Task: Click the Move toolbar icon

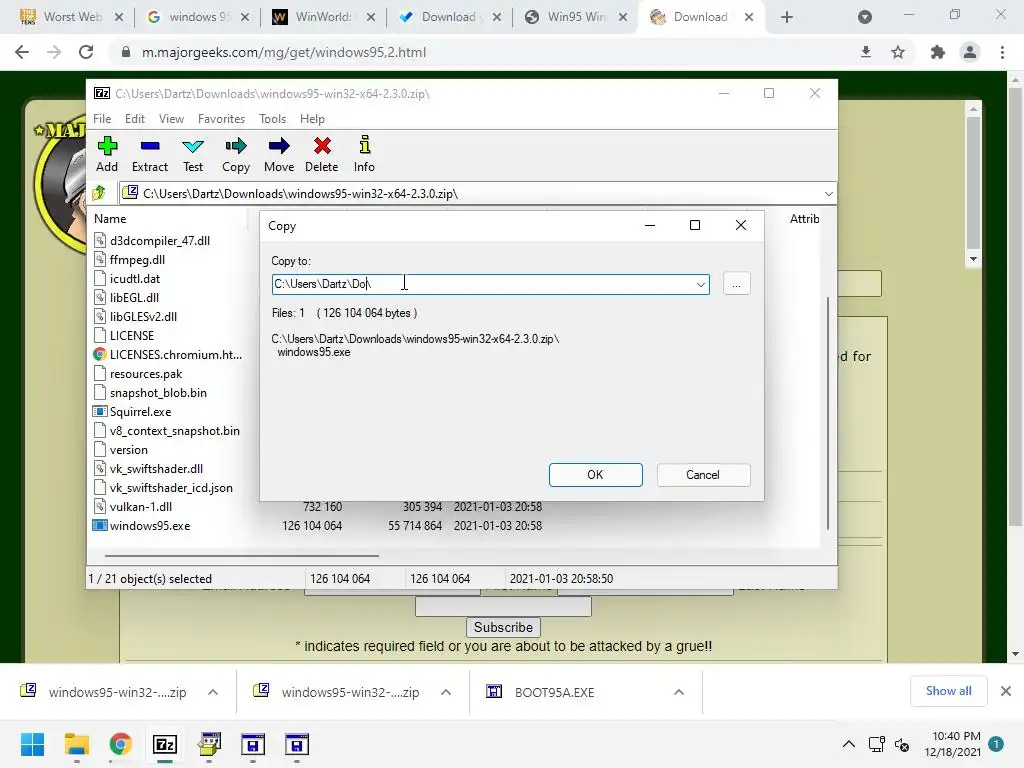Action: tap(279, 154)
